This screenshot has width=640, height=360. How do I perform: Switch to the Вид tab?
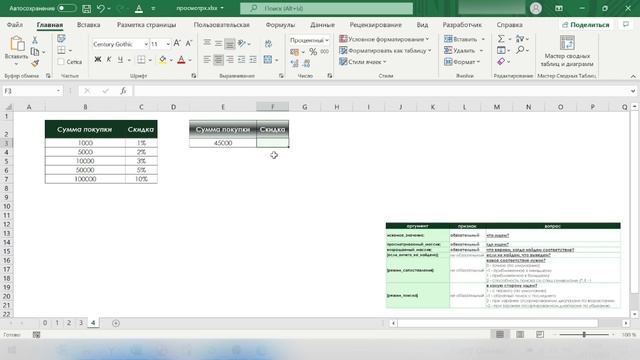tap(422, 25)
